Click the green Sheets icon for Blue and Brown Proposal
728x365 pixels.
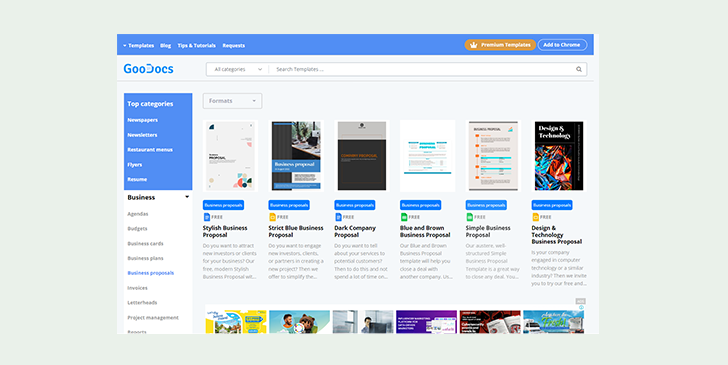pyautogui.click(x=404, y=217)
